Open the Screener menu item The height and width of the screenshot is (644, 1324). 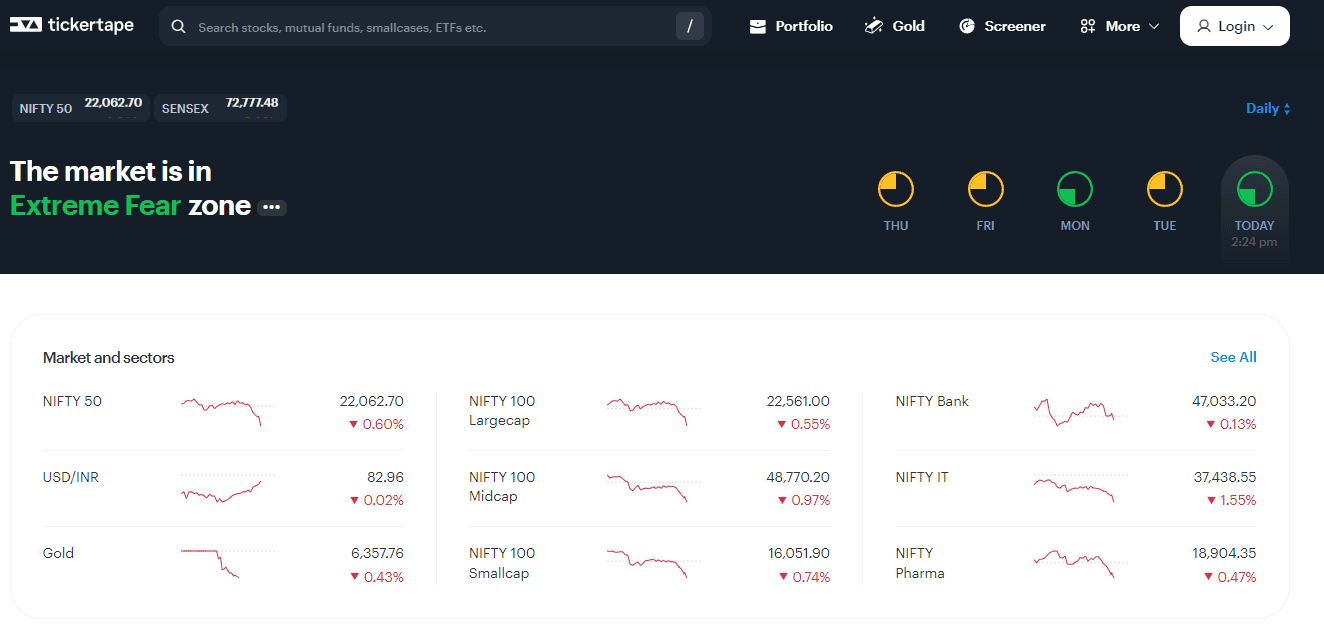pyautogui.click(x=1002, y=26)
